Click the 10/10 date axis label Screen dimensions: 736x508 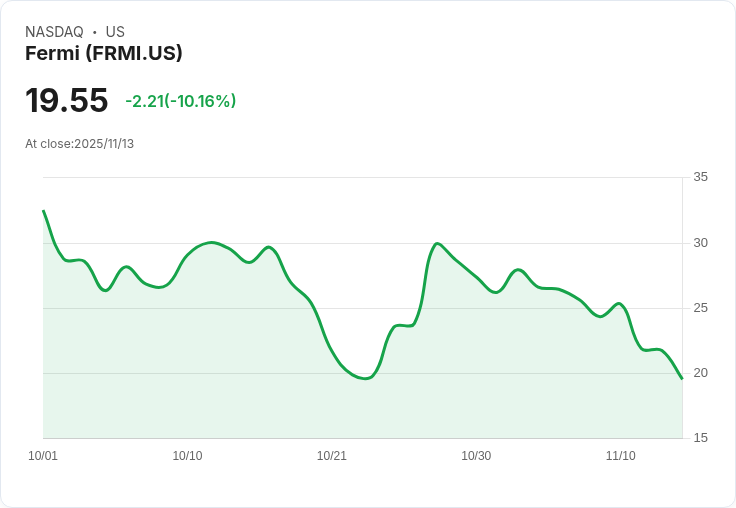pyautogui.click(x=187, y=456)
